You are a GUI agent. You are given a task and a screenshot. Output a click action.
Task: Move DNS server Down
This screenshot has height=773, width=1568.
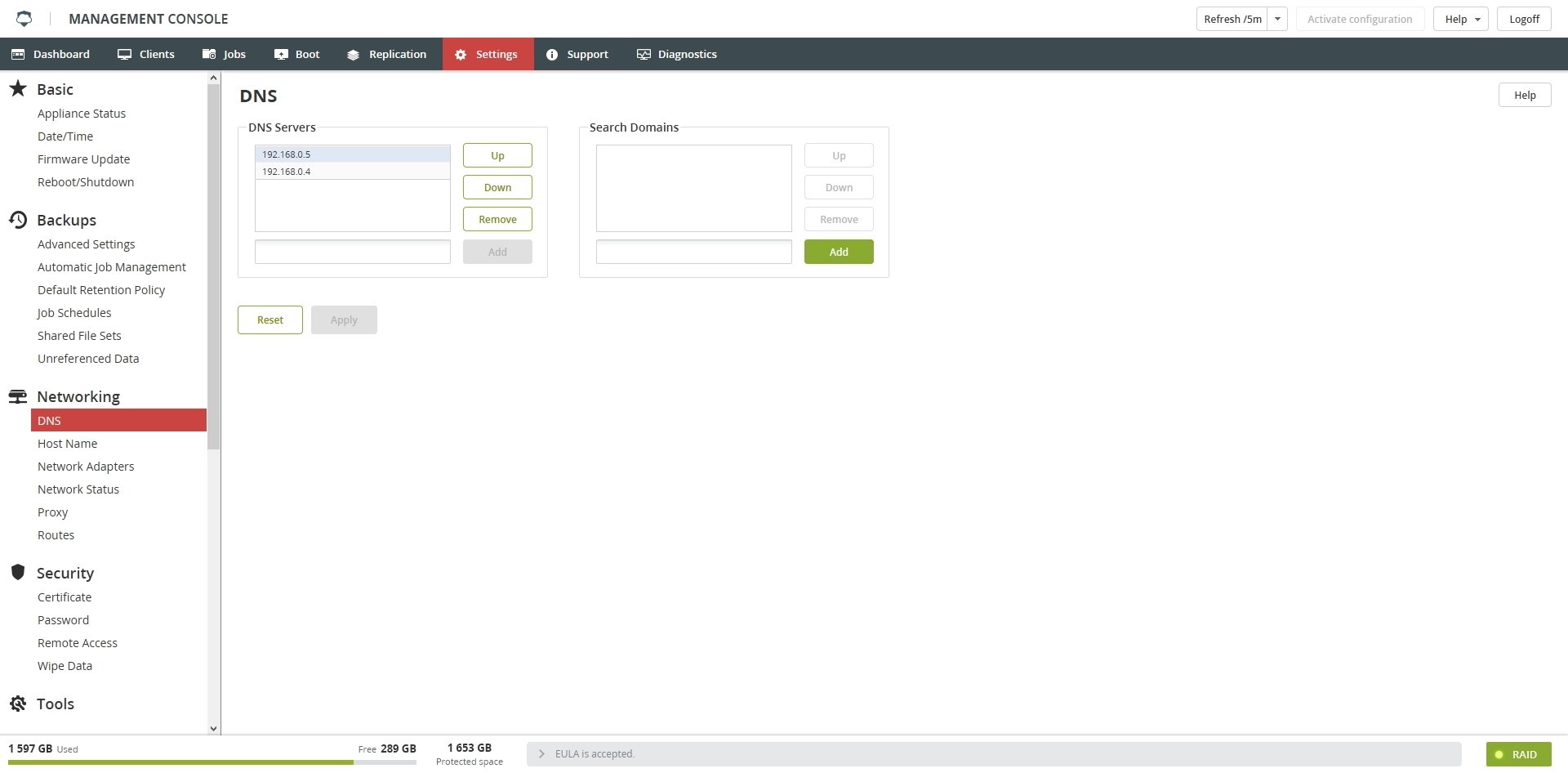[x=497, y=187]
